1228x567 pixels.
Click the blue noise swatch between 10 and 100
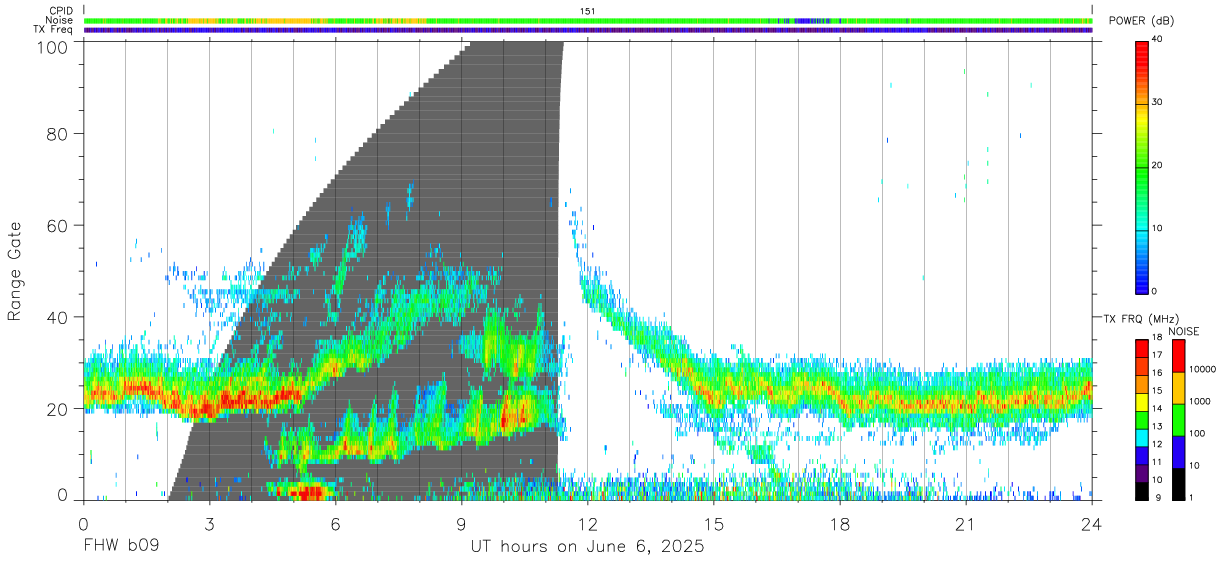pos(1178,452)
